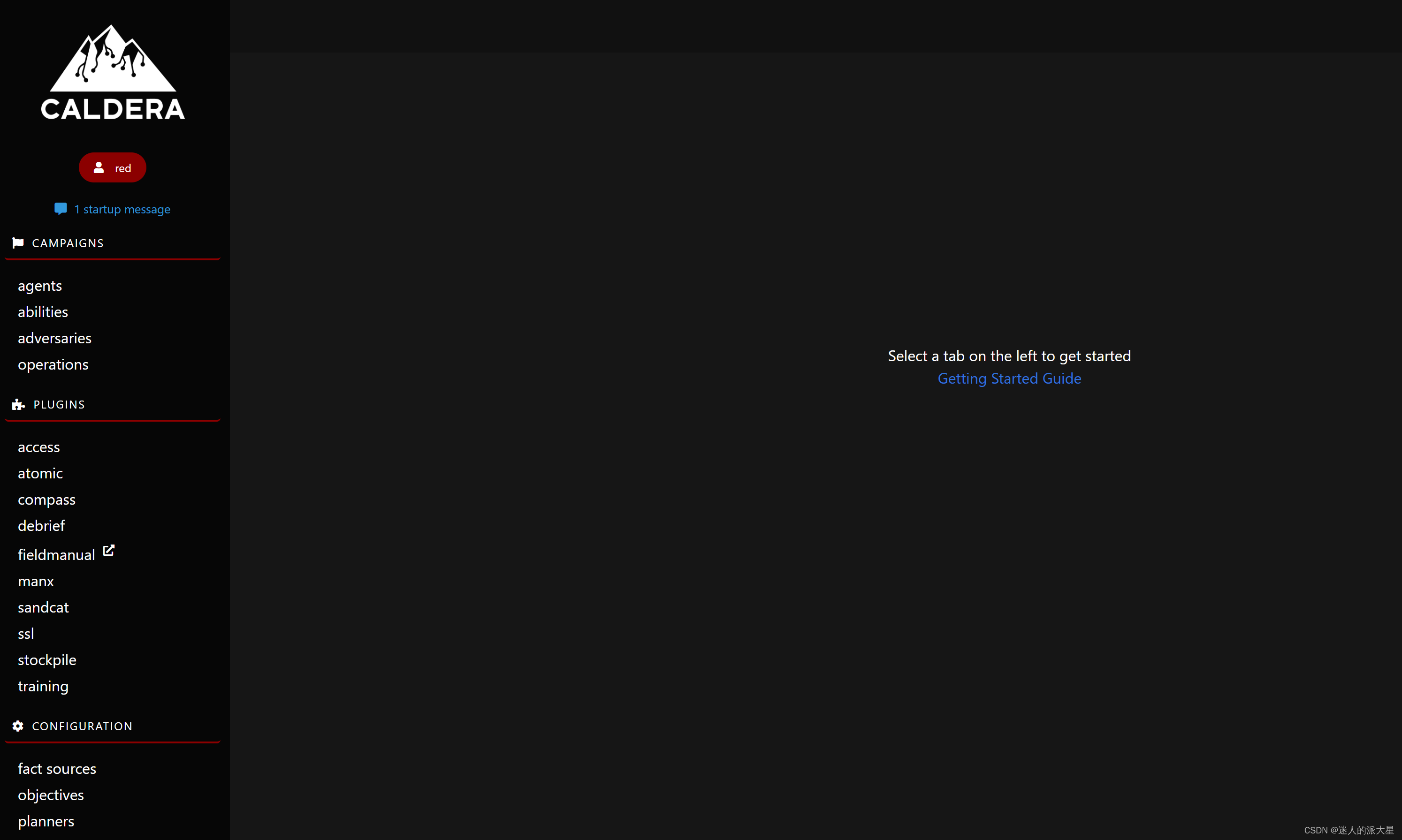Viewport: 1402px width, 840px height.
Task: Click the user icon in red badge
Action: [x=99, y=167]
